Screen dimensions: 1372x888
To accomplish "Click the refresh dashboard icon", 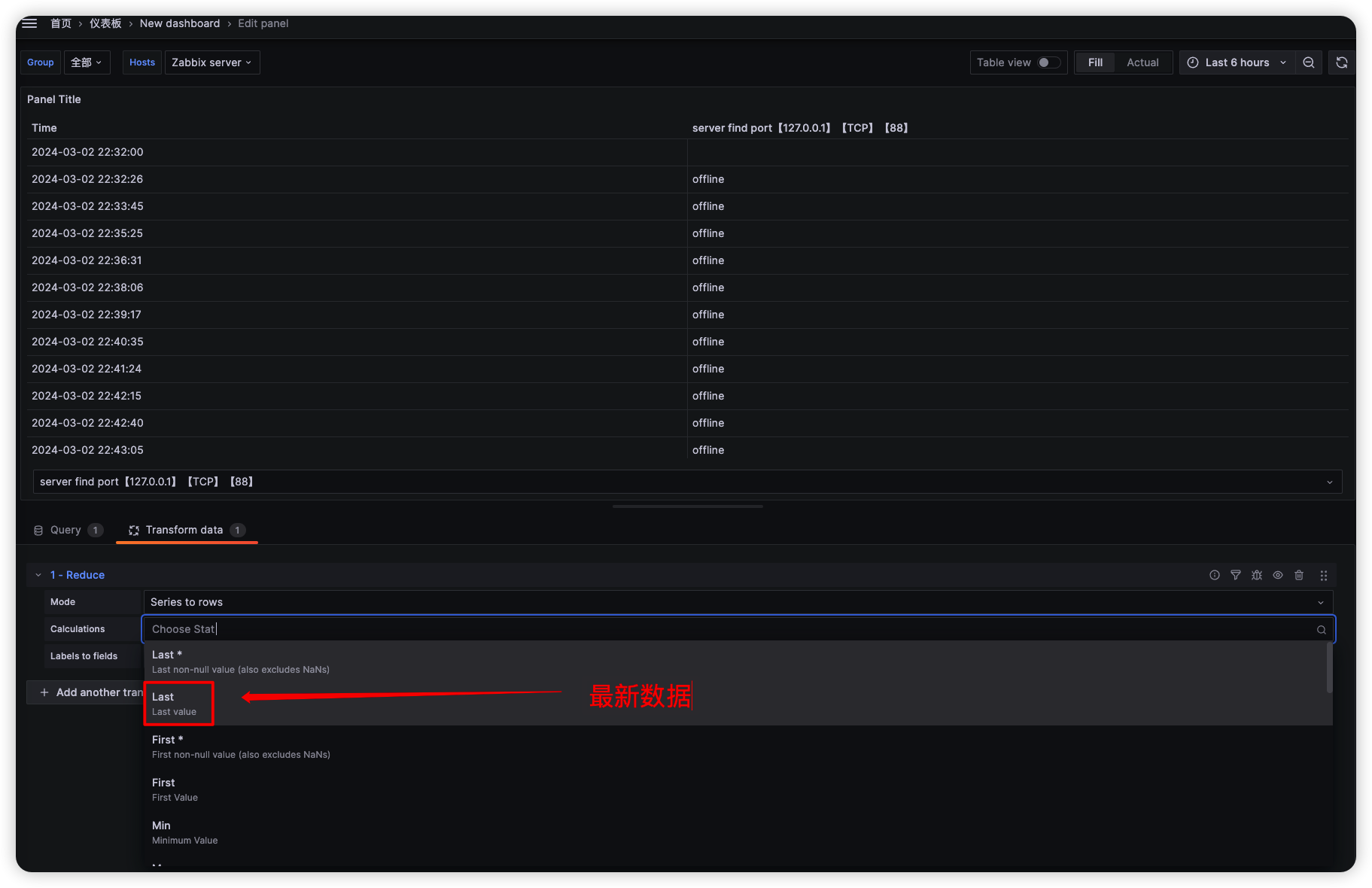I will click(x=1342, y=62).
